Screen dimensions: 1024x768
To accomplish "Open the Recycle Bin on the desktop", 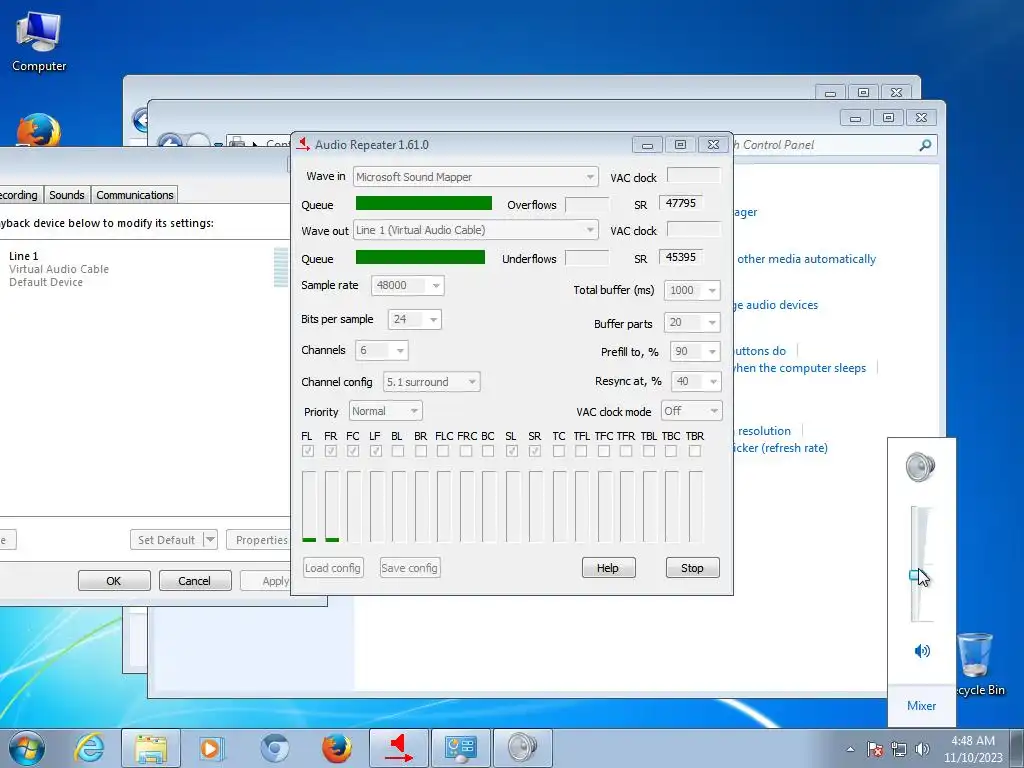I will click(978, 665).
